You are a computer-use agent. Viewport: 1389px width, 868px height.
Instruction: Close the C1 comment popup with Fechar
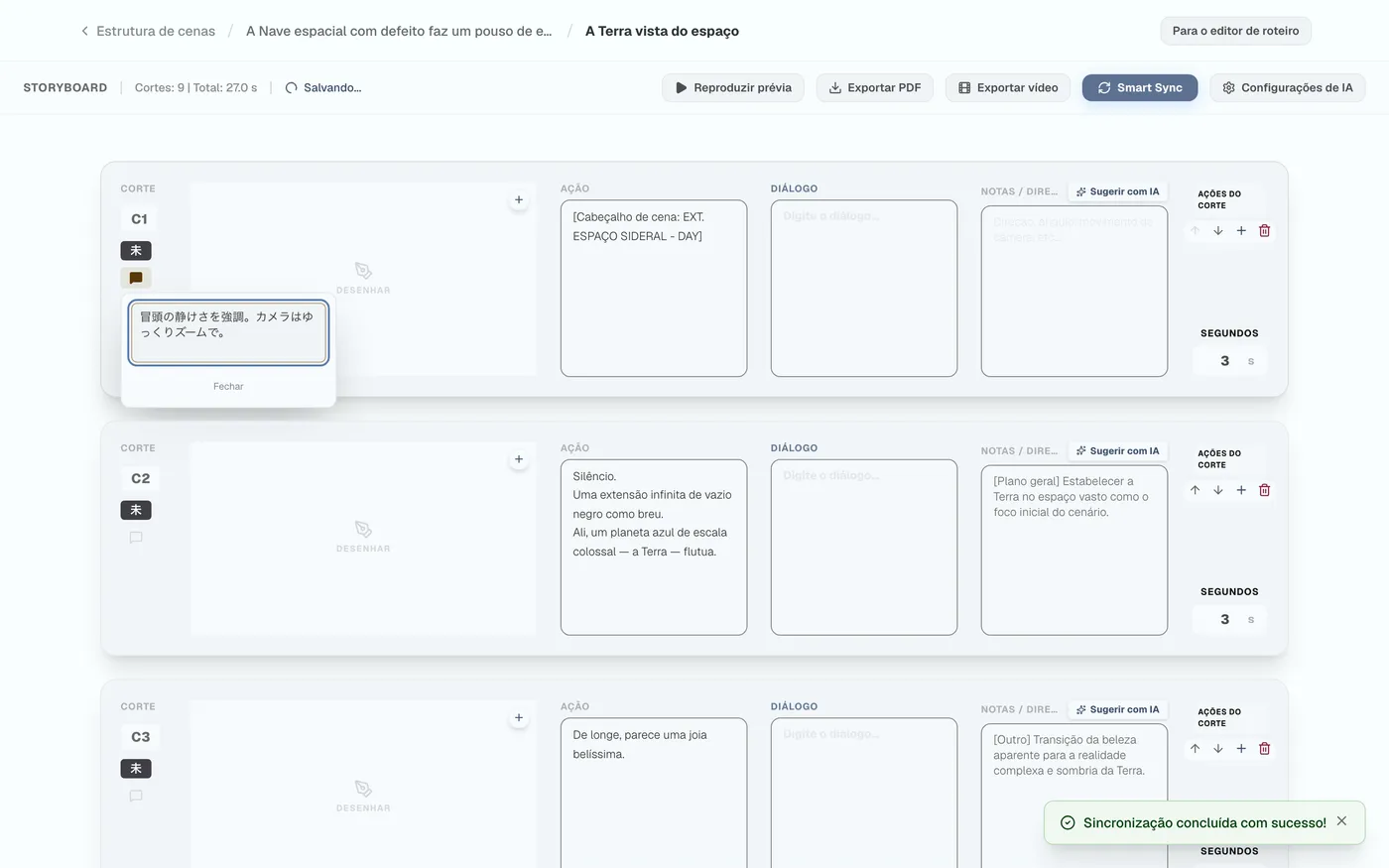[x=228, y=386]
